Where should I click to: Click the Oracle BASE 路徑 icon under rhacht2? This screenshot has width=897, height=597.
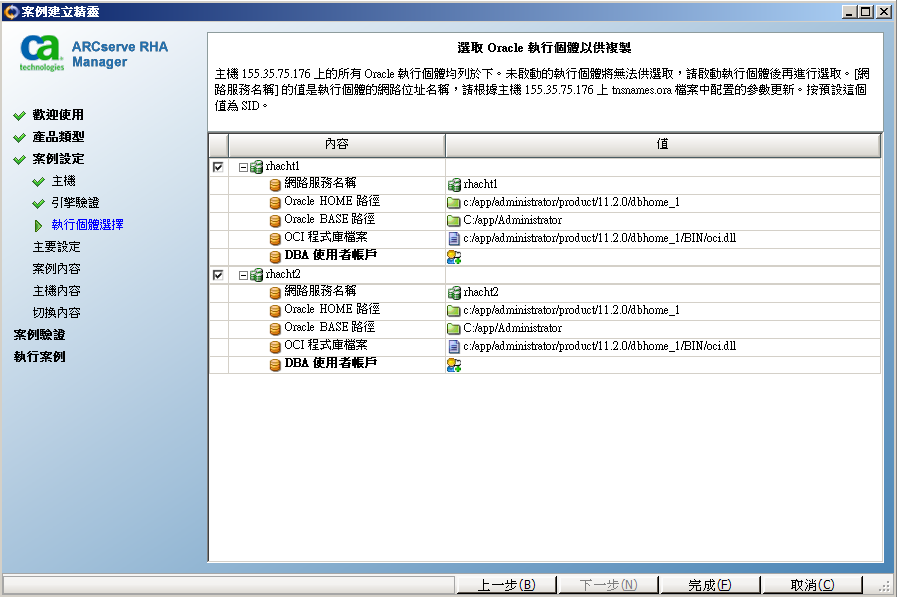(275, 328)
